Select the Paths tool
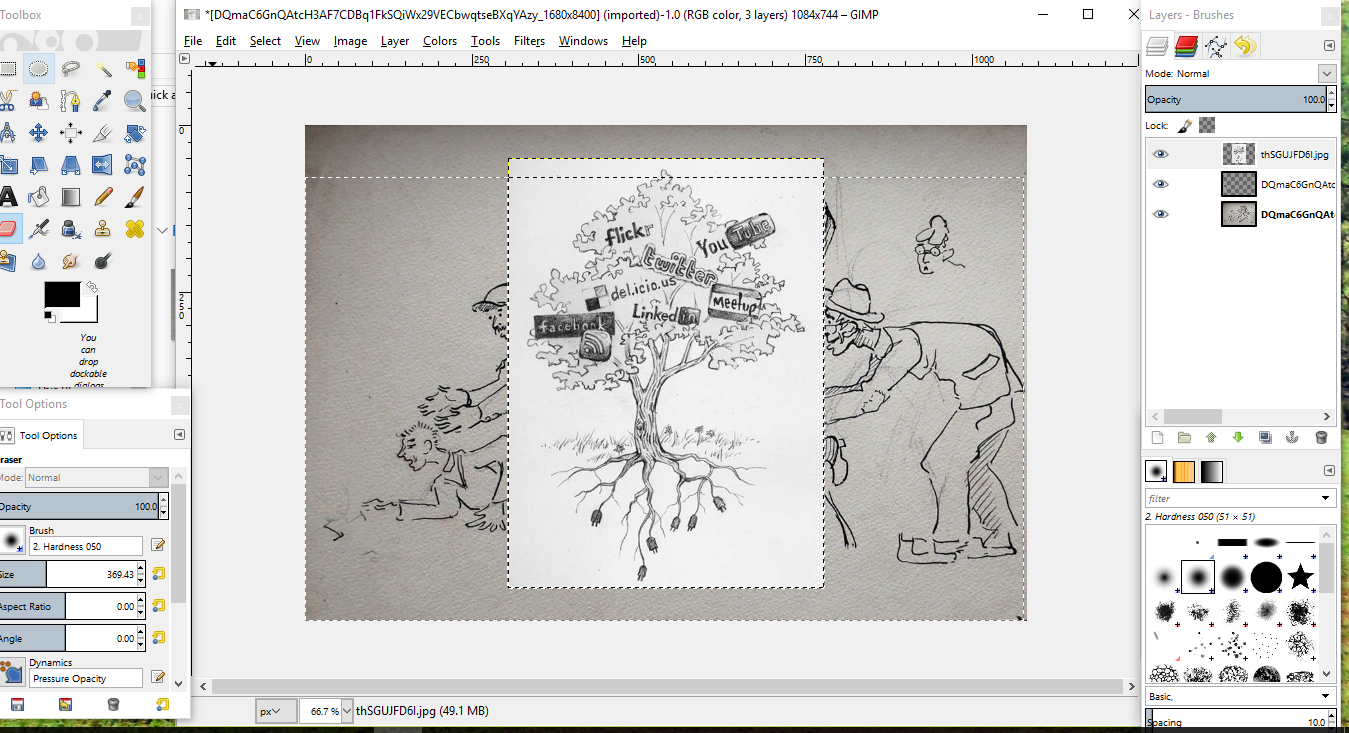This screenshot has width=1349, height=733. (70, 101)
